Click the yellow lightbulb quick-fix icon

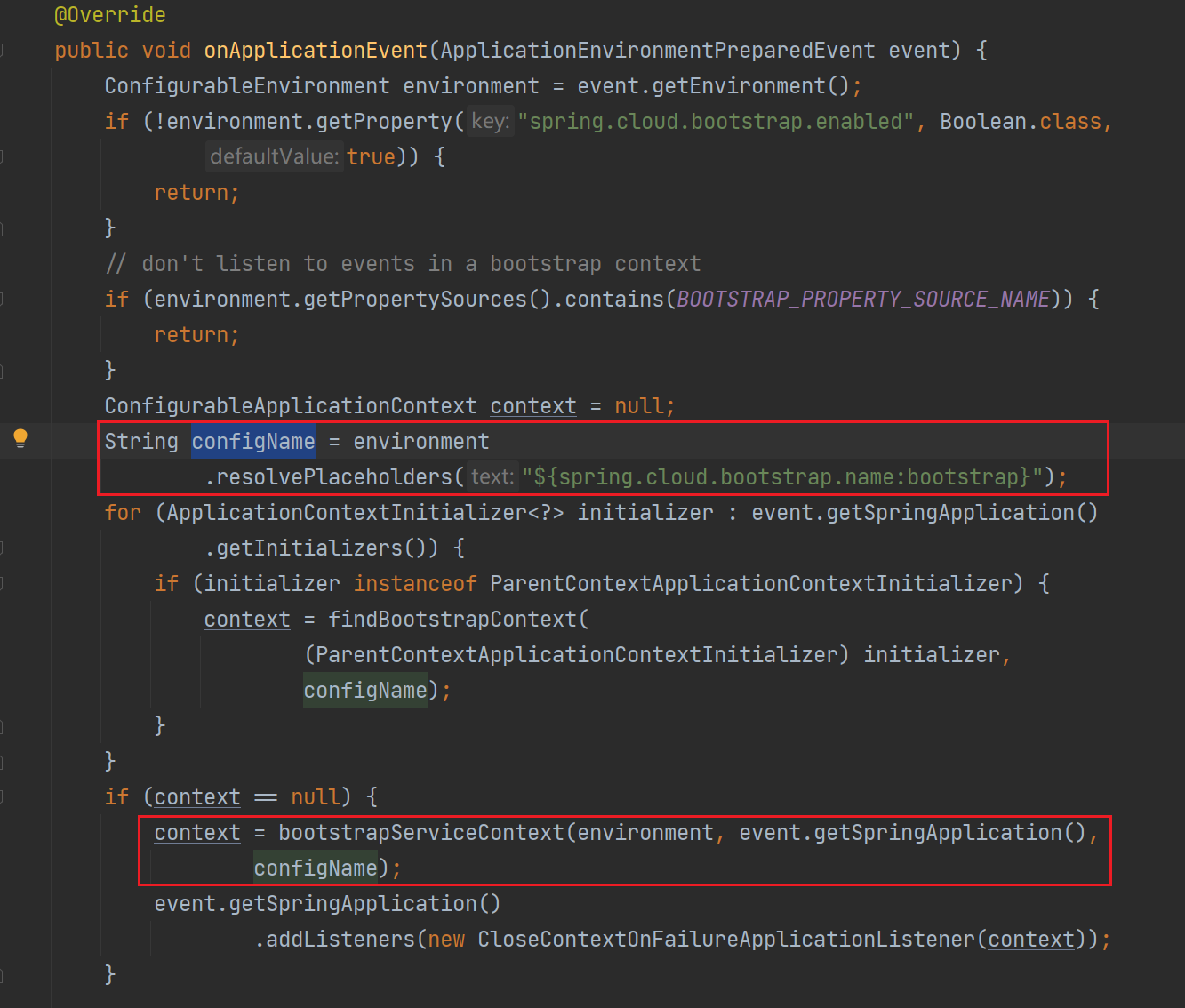(20, 437)
